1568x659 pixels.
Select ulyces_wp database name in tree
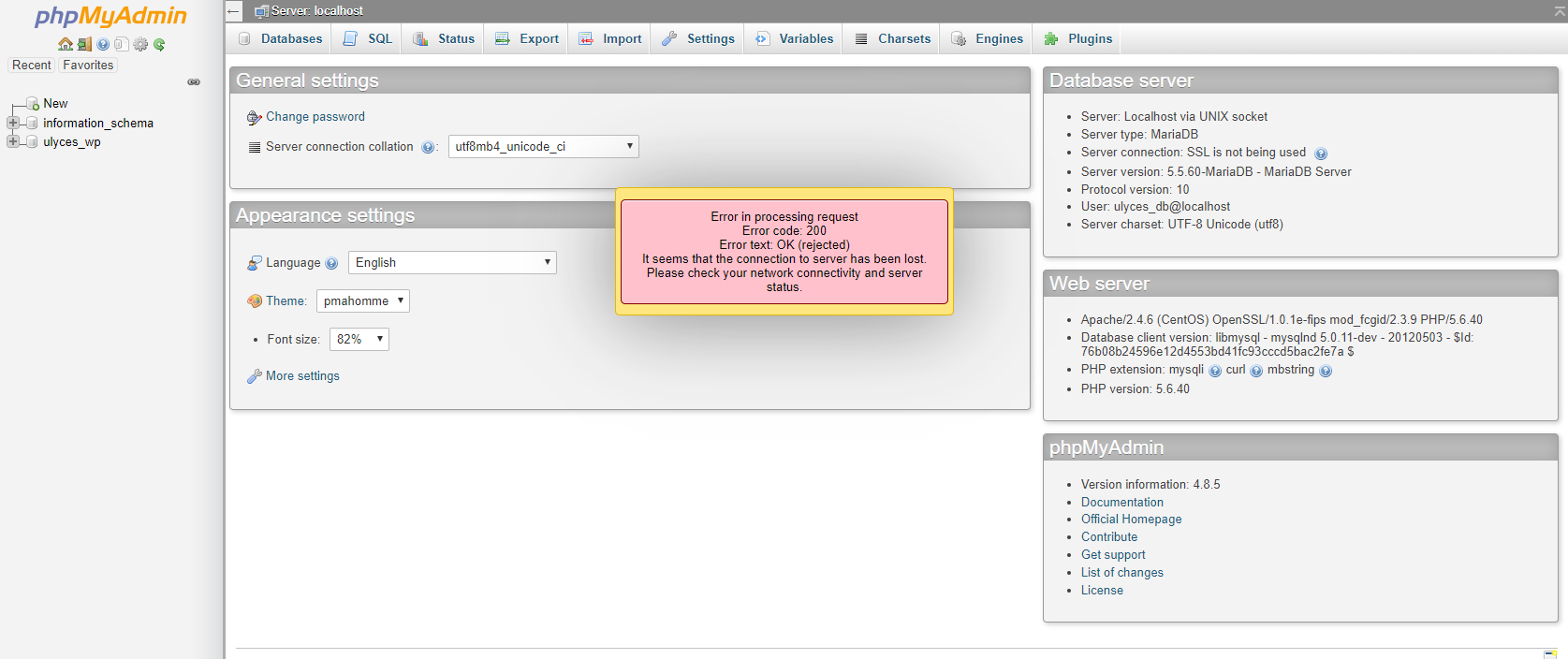(x=72, y=142)
